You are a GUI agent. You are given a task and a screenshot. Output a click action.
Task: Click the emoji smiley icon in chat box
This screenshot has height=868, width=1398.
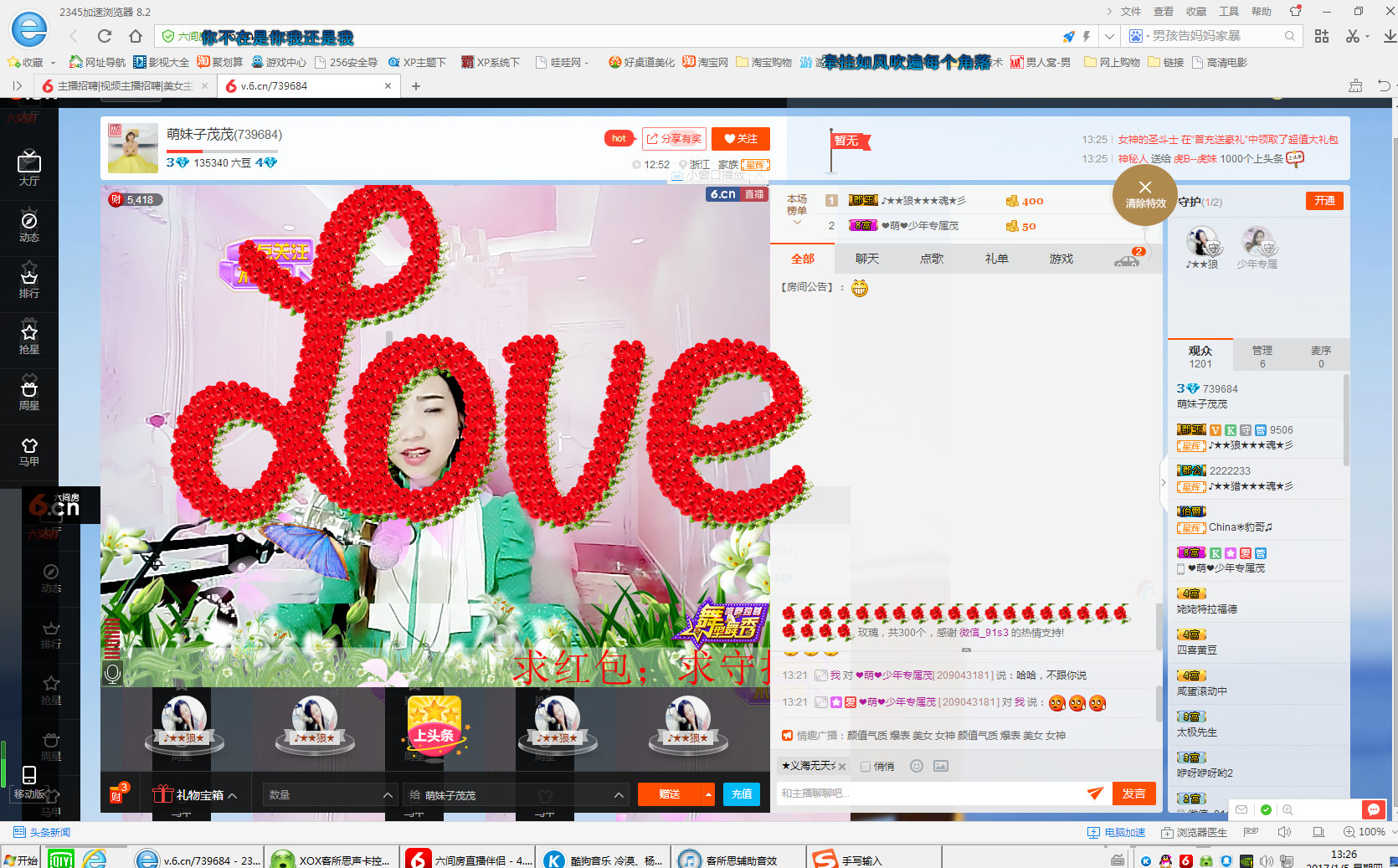pos(917,766)
